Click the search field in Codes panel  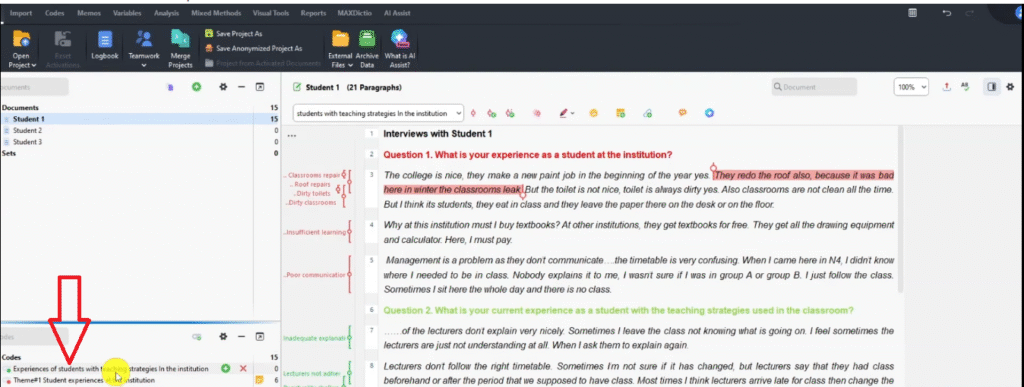34,337
